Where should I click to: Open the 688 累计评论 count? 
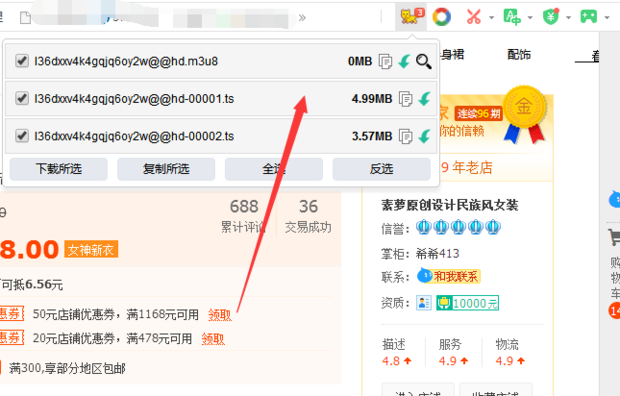pyautogui.click(x=244, y=216)
